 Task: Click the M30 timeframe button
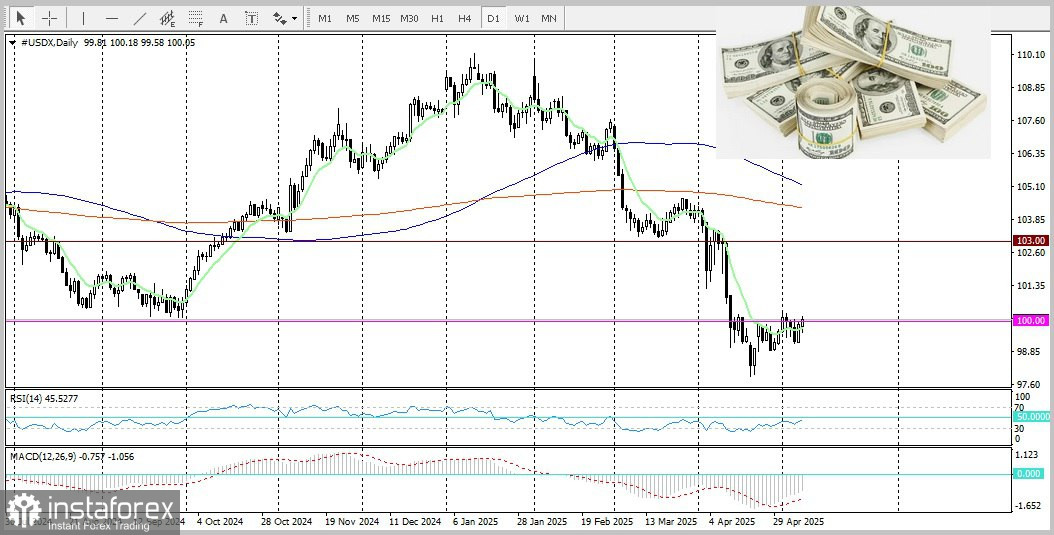tap(409, 18)
